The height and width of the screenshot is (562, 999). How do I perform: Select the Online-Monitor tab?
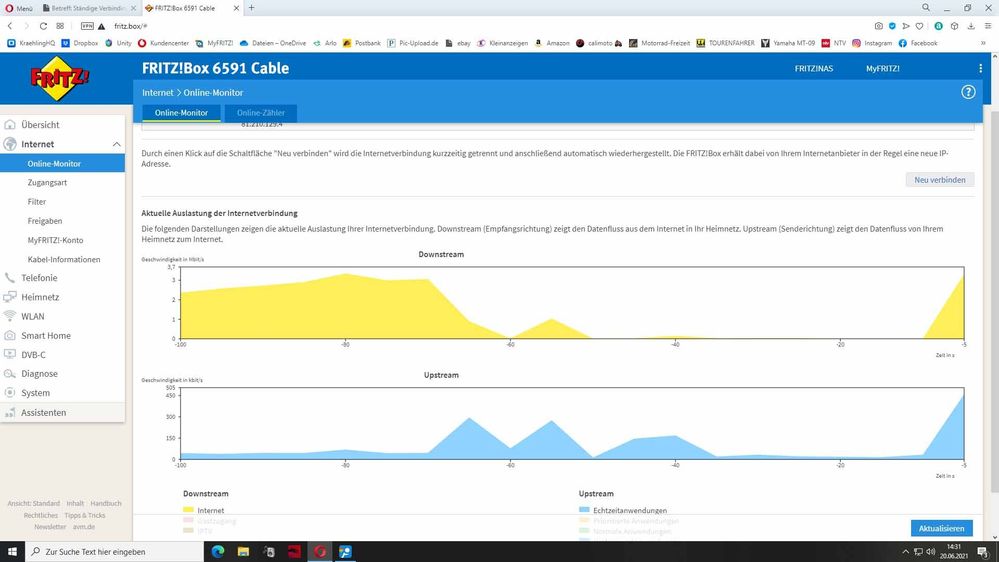tap(181, 113)
